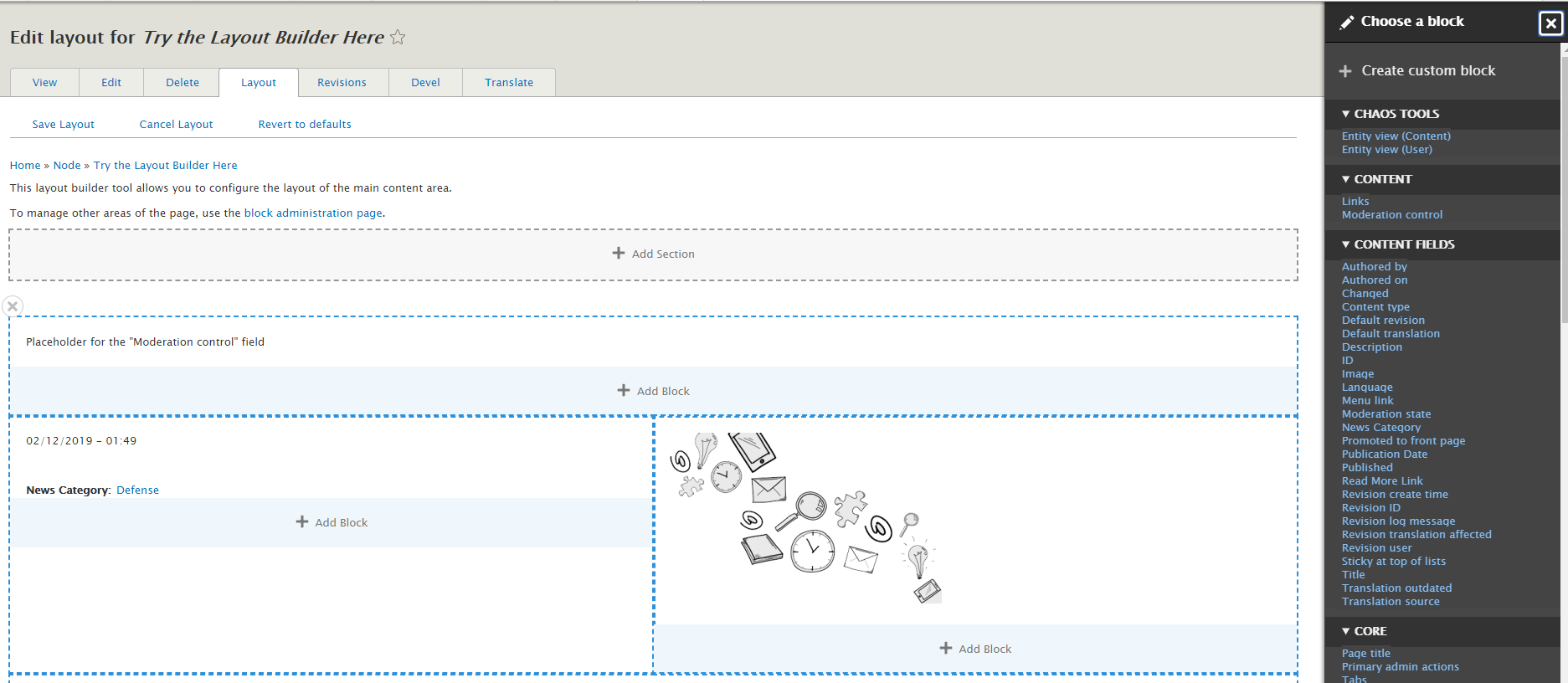Open the View tab
Screen dimensions: 1568x683
click(x=45, y=83)
